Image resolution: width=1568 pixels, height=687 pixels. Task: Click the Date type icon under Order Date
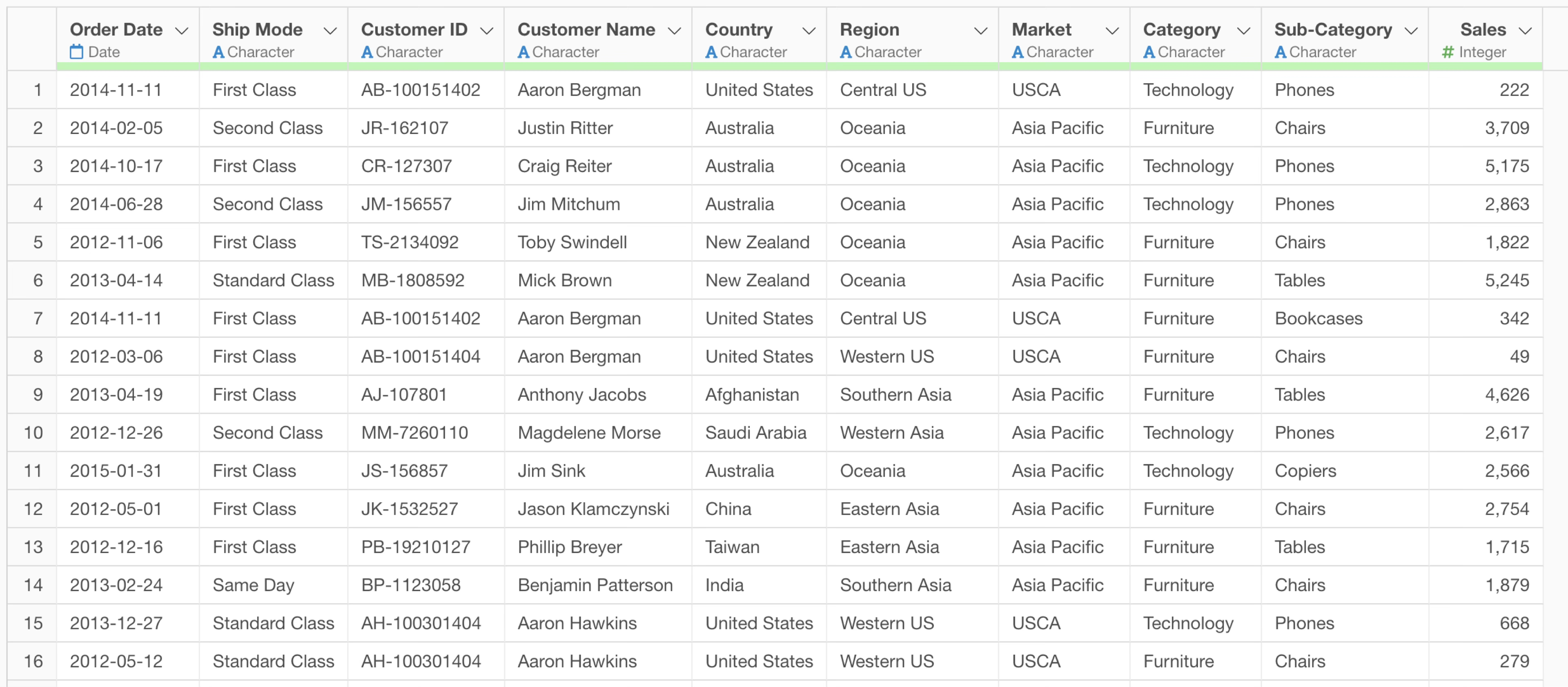76,52
